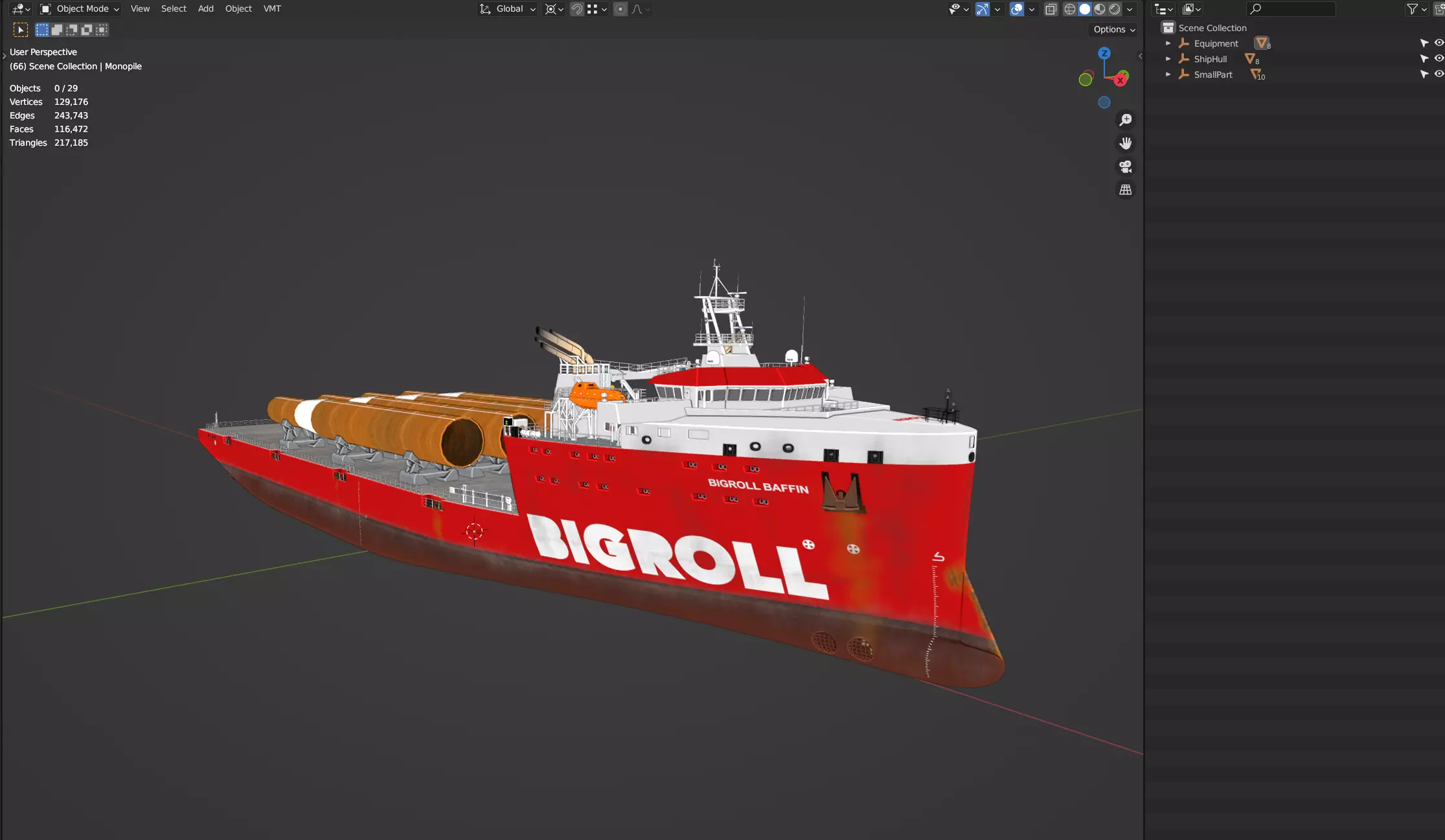
Task: Select the Equipment collection name
Action: pos(1216,43)
